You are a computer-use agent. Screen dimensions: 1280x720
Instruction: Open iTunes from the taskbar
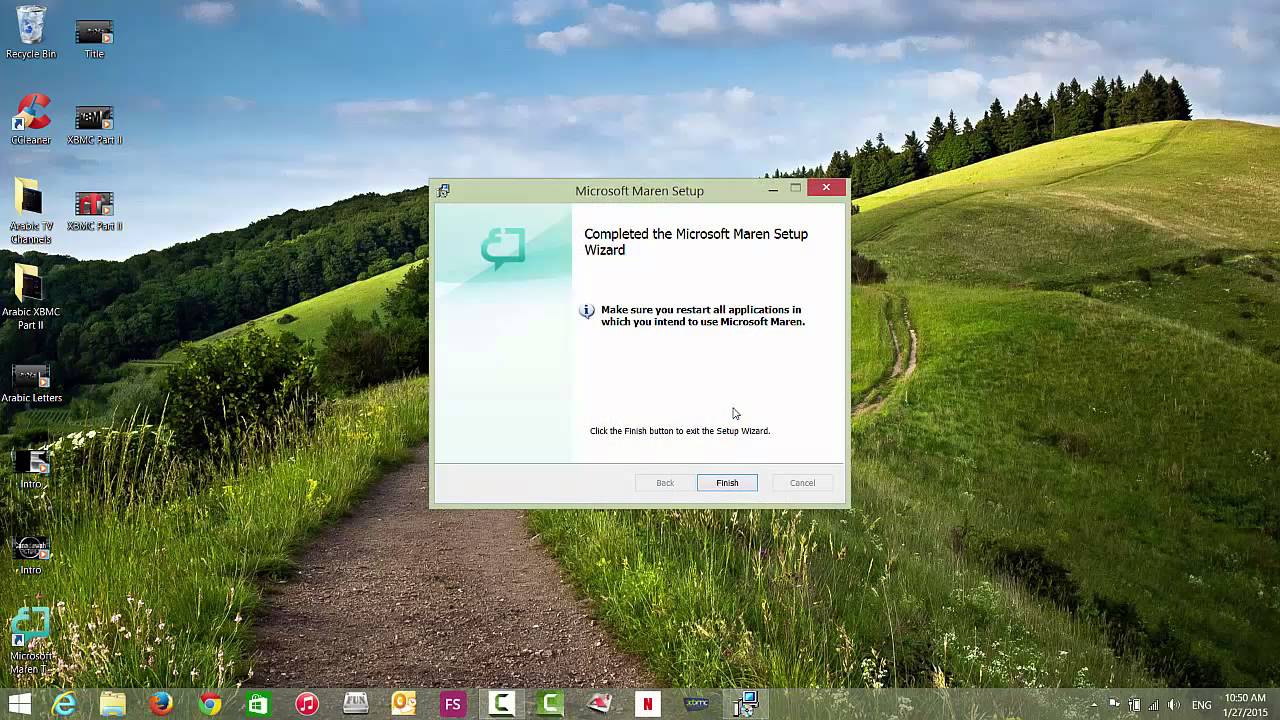(x=307, y=704)
